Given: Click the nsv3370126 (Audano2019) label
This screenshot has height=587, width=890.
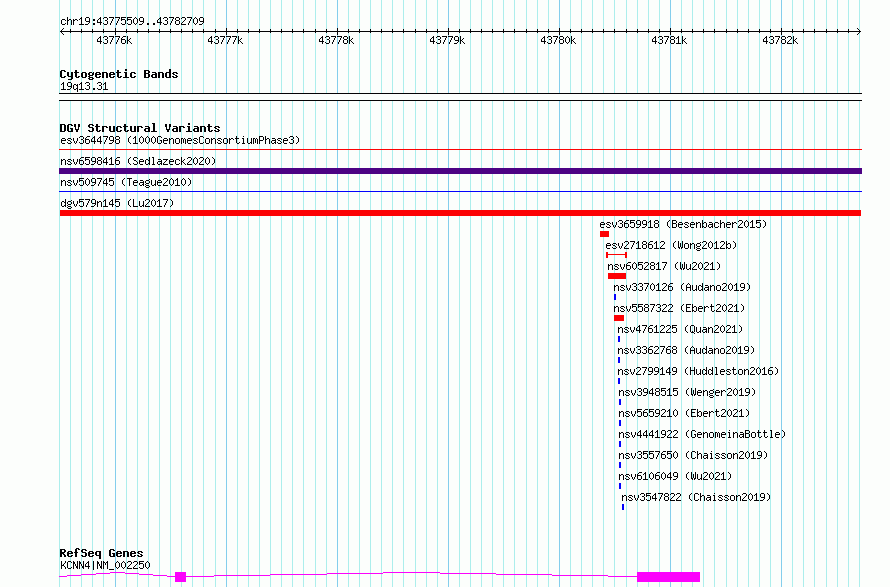Looking at the screenshot, I should point(682,287).
